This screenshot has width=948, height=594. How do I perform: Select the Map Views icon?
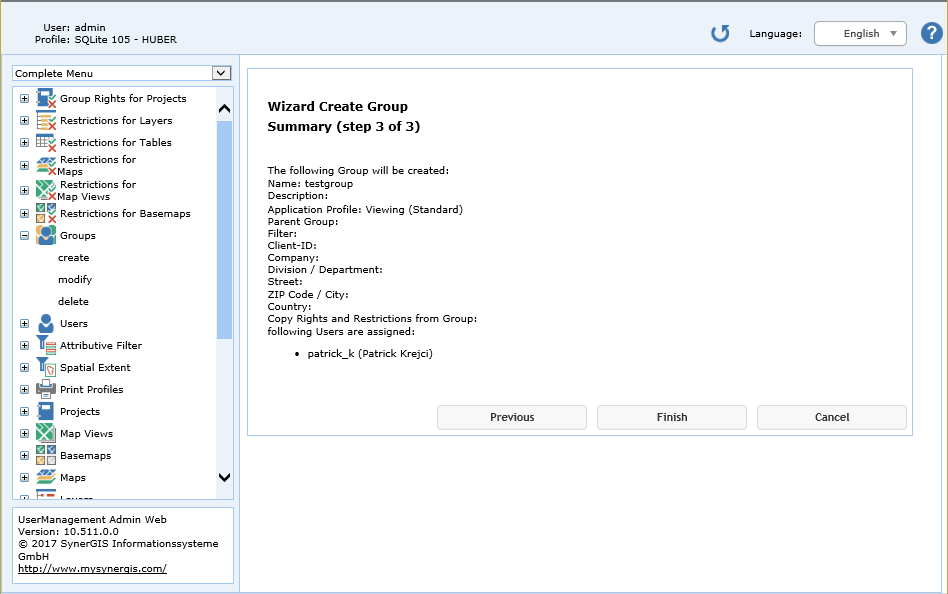[44, 433]
